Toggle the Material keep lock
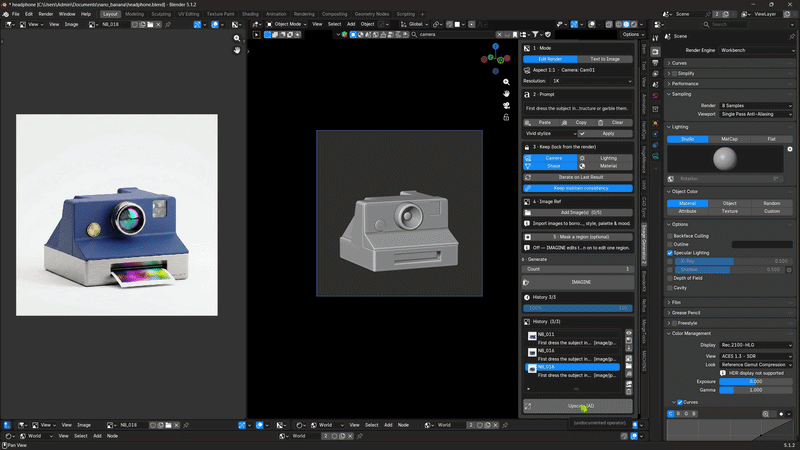 click(x=605, y=166)
